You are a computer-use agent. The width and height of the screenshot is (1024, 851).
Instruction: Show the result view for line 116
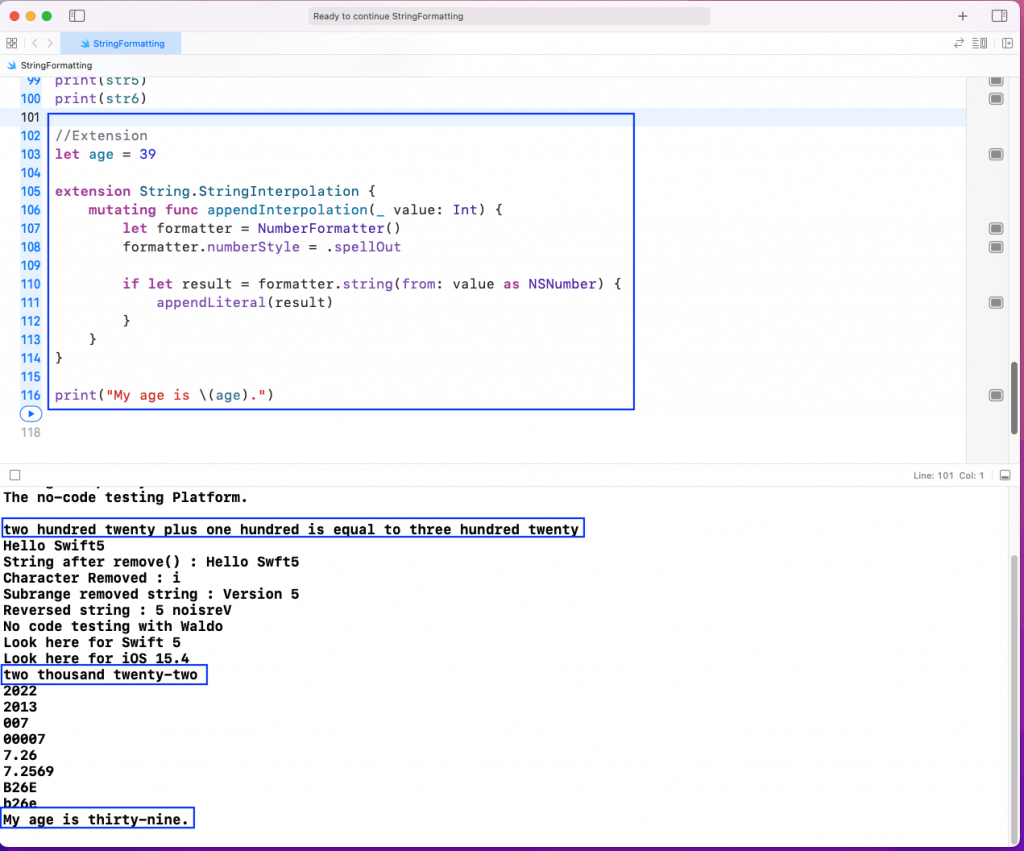(996, 396)
